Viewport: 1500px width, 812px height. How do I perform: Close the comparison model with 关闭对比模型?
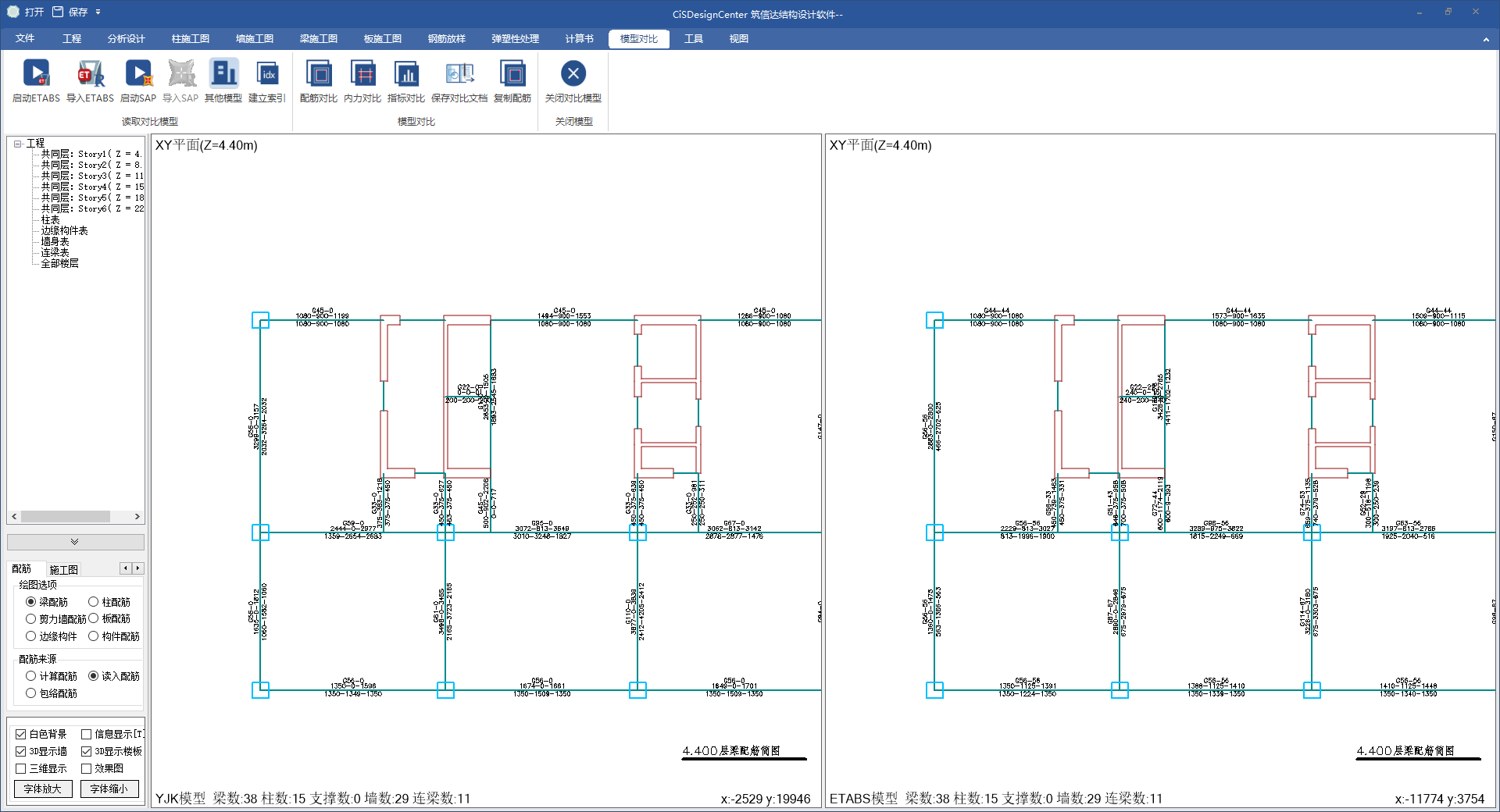coord(573,74)
